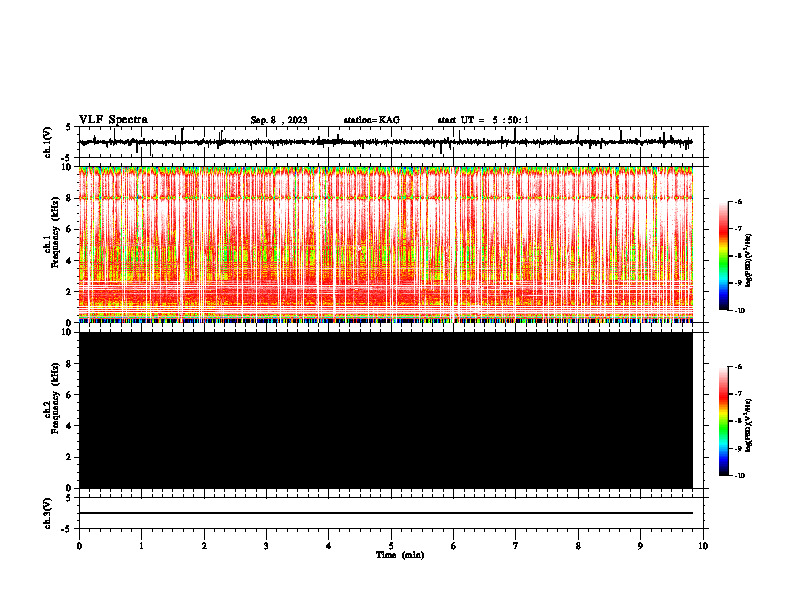Click the all-black ch.2 spectrogram panel
This screenshot has height=612, width=792.
tap(386, 410)
